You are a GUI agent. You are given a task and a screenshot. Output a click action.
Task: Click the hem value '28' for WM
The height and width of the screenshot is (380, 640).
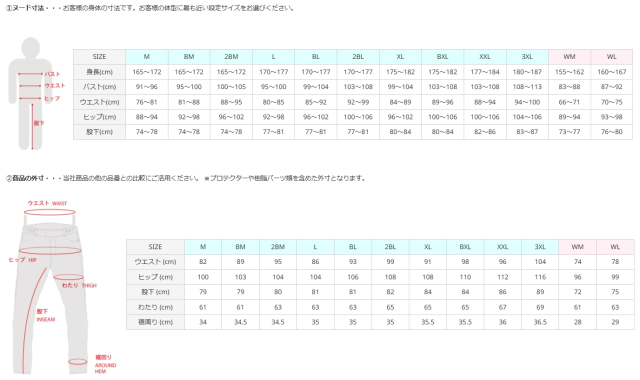click(577, 322)
